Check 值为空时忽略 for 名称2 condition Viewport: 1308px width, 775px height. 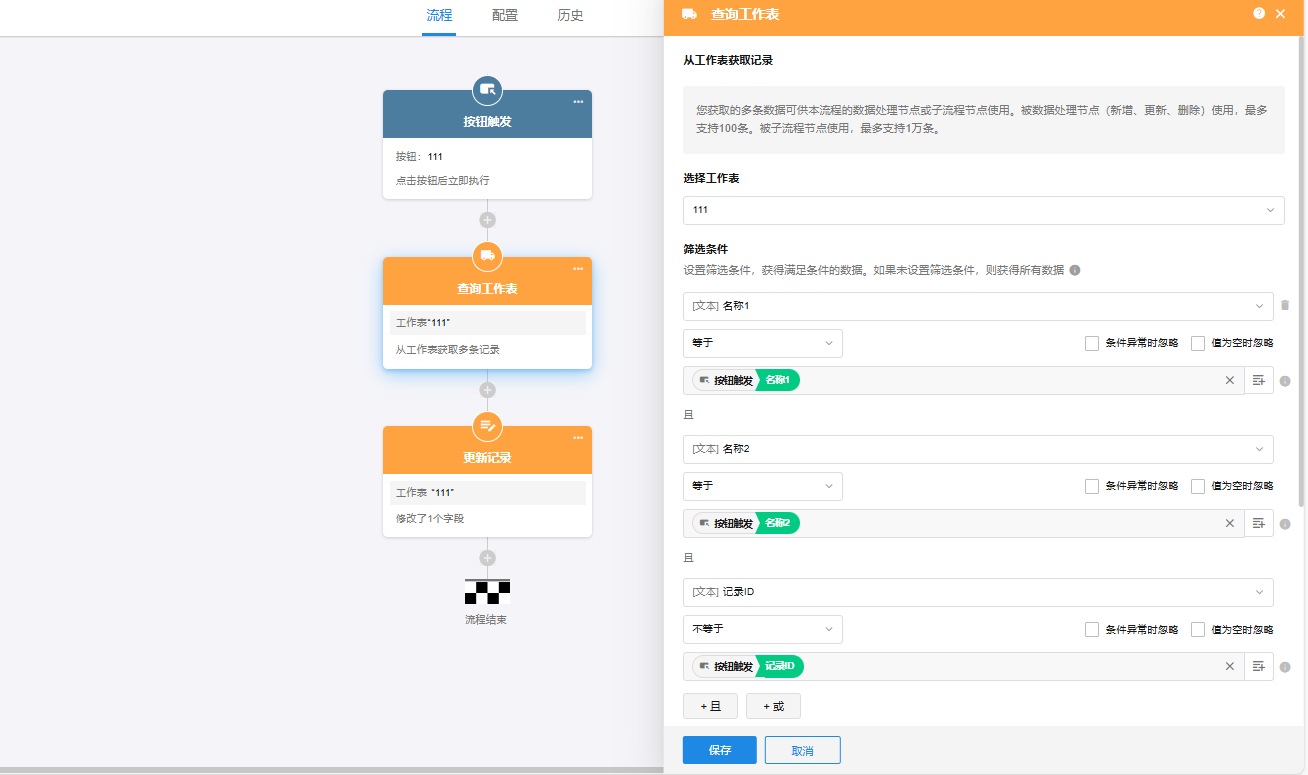(1198, 486)
